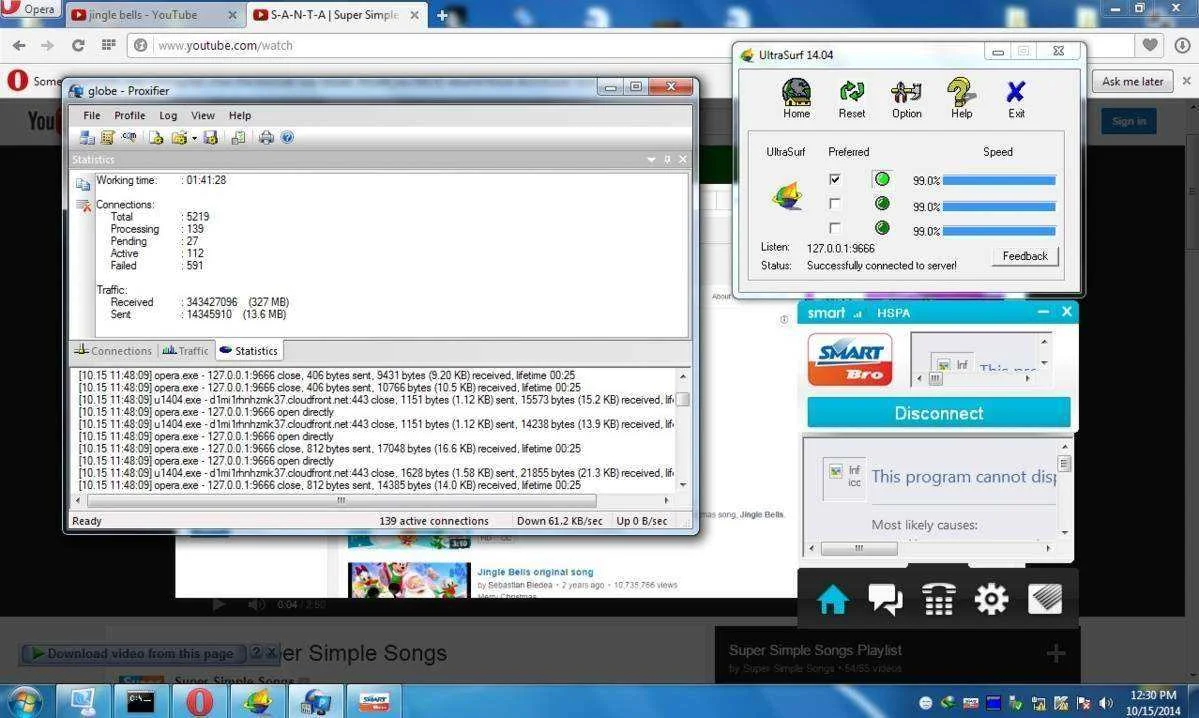This screenshot has height=718, width=1199.
Task: Click Smart Bro logo image
Action: coord(850,359)
